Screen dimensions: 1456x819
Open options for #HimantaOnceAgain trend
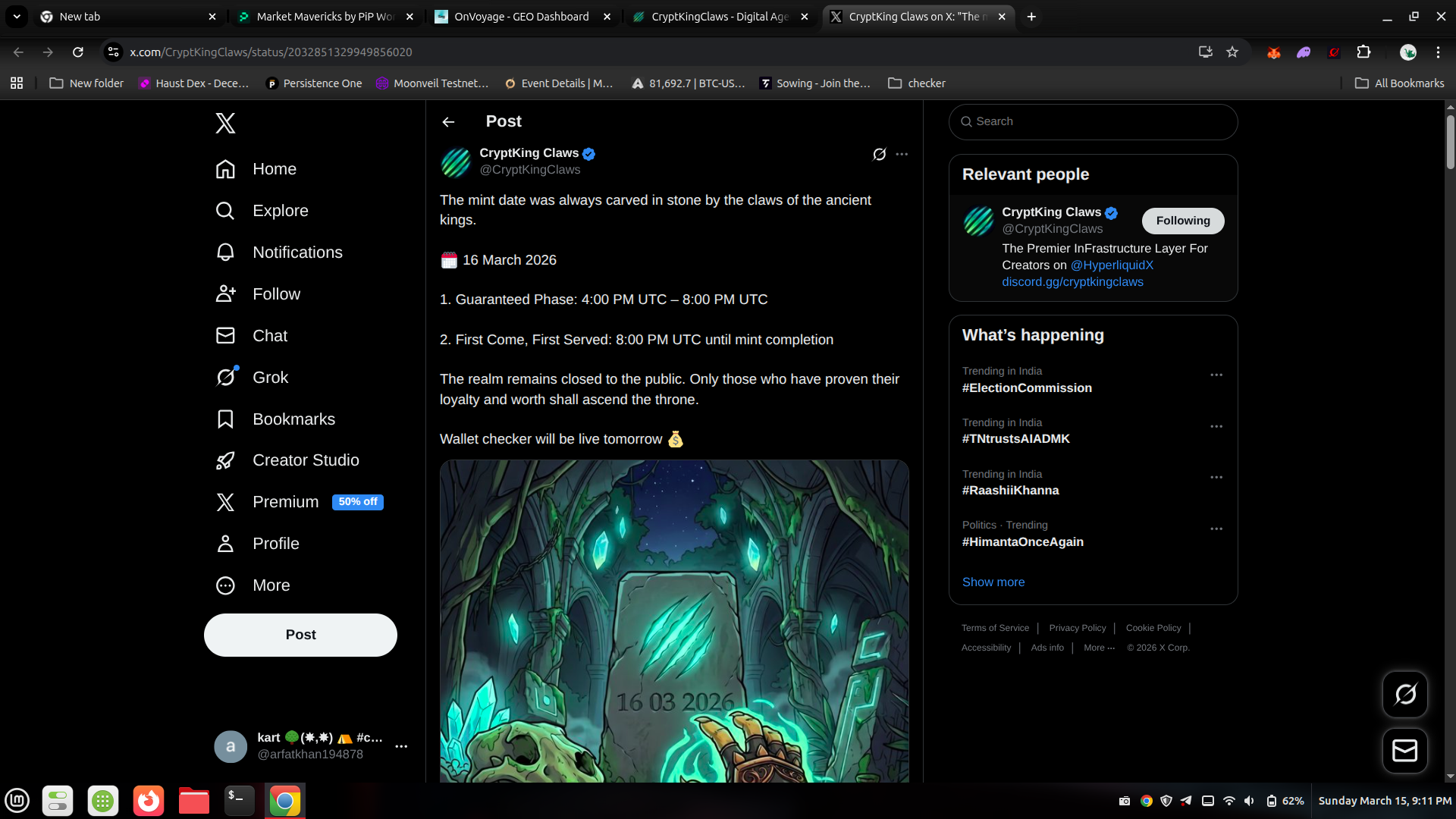pos(1216,529)
